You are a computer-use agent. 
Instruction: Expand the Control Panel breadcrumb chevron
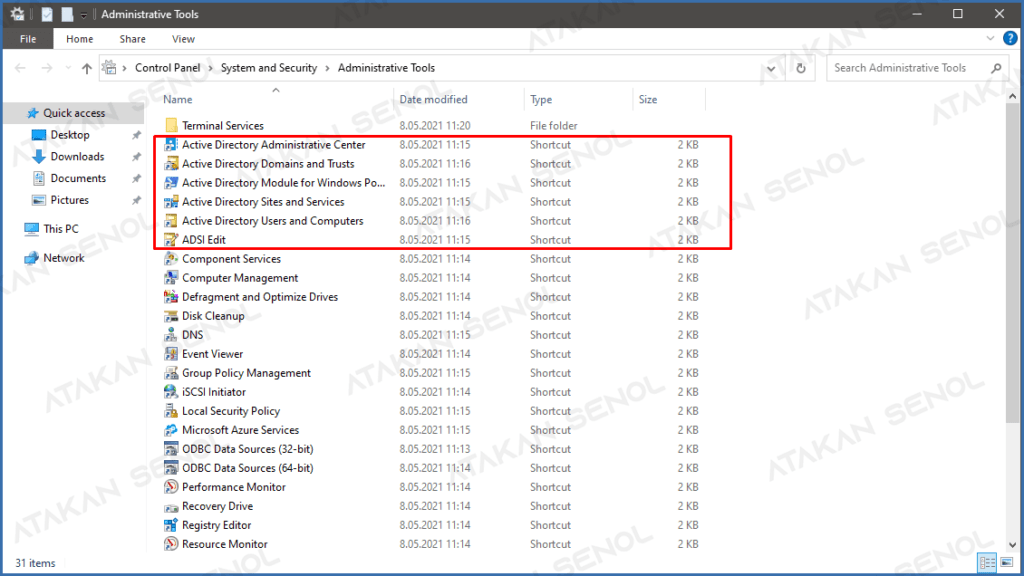(x=210, y=68)
